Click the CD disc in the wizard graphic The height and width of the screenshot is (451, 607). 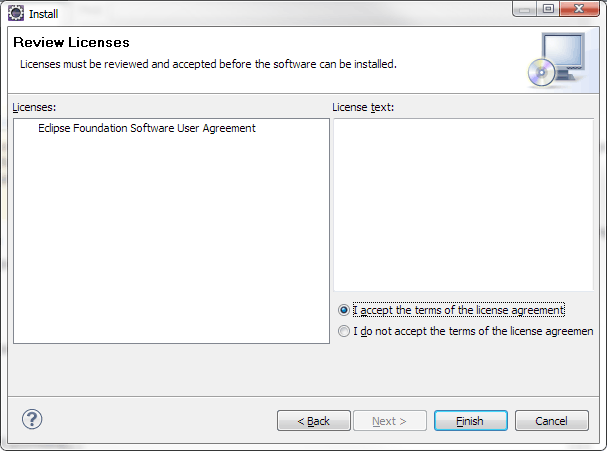pos(541,72)
